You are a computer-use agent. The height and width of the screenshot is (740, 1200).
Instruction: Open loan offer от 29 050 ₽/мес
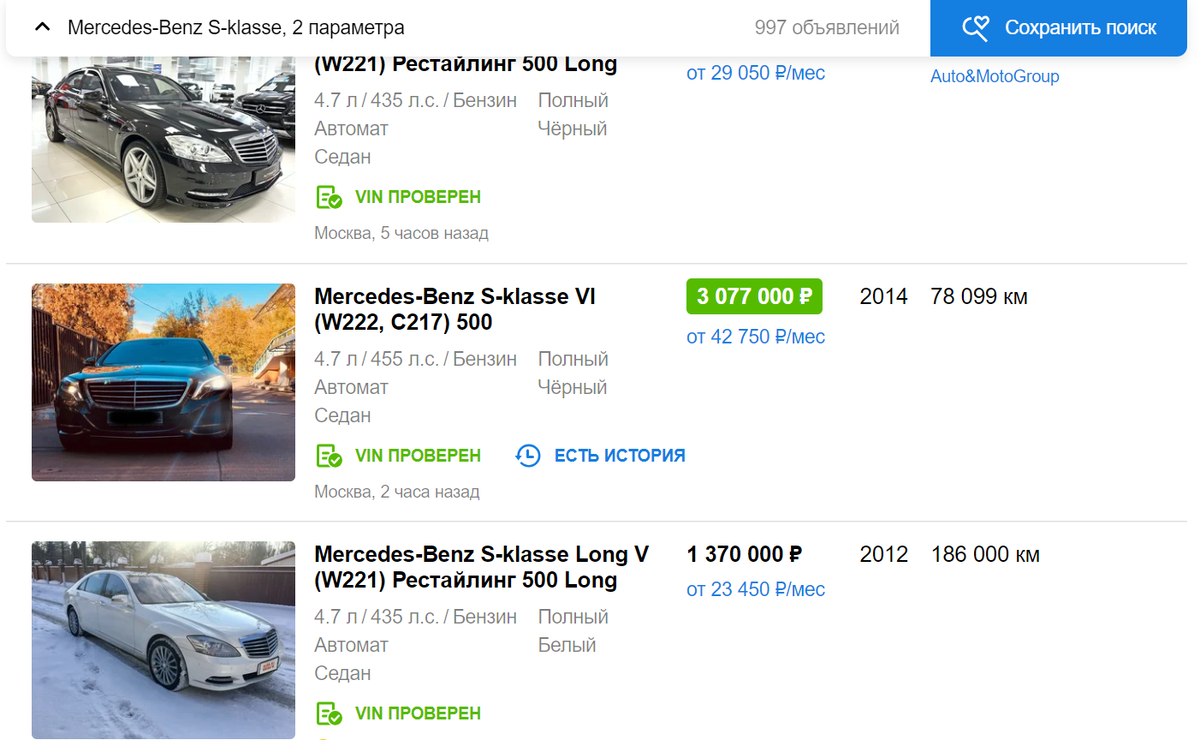[x=755, y=73]
